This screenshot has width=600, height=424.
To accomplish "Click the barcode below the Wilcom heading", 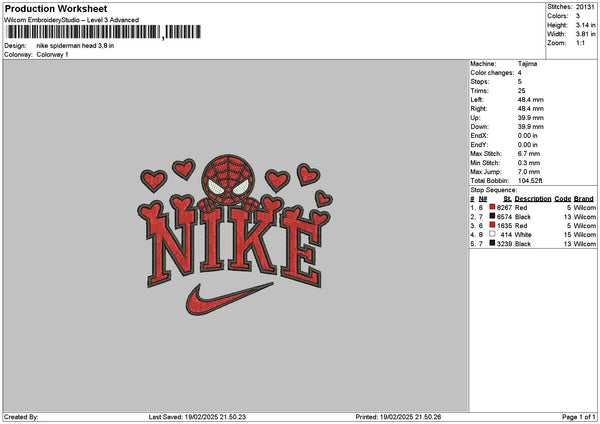I will pyautogui.click(x=103, y=32).
